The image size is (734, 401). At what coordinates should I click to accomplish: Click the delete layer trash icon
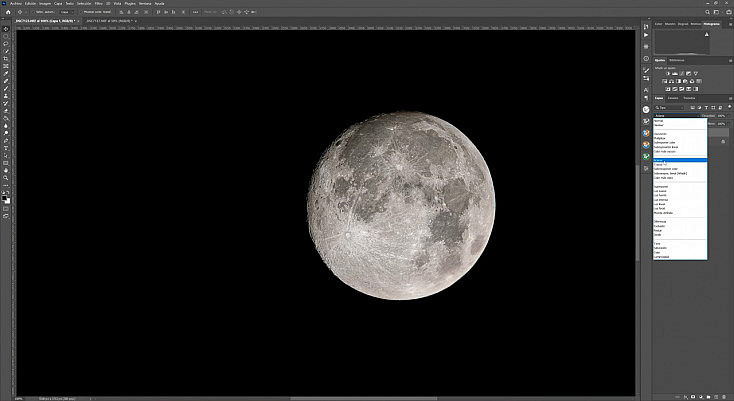[724, 397]
